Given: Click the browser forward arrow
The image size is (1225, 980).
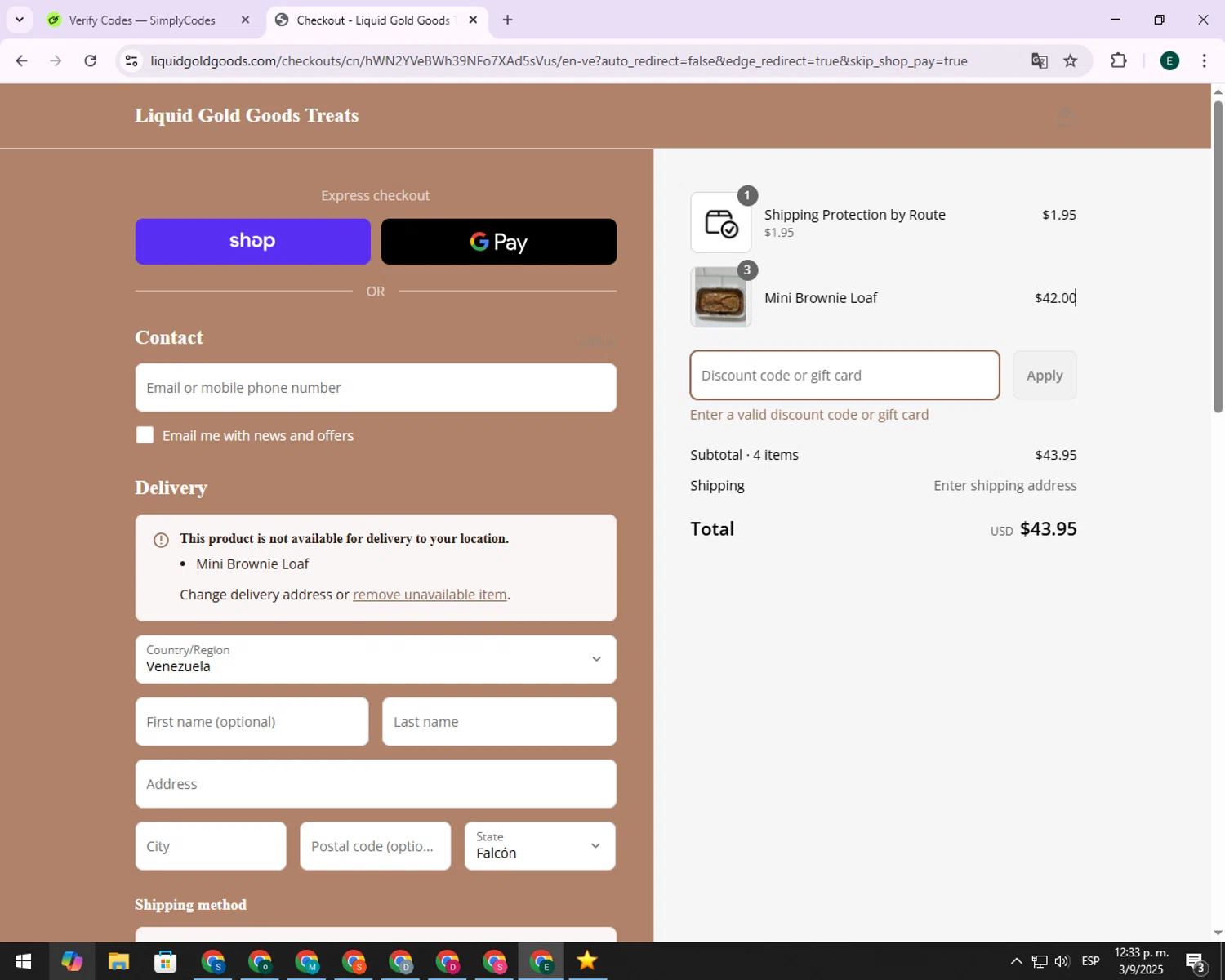Looking at the screenshot, I should click(x=56, y=60).
